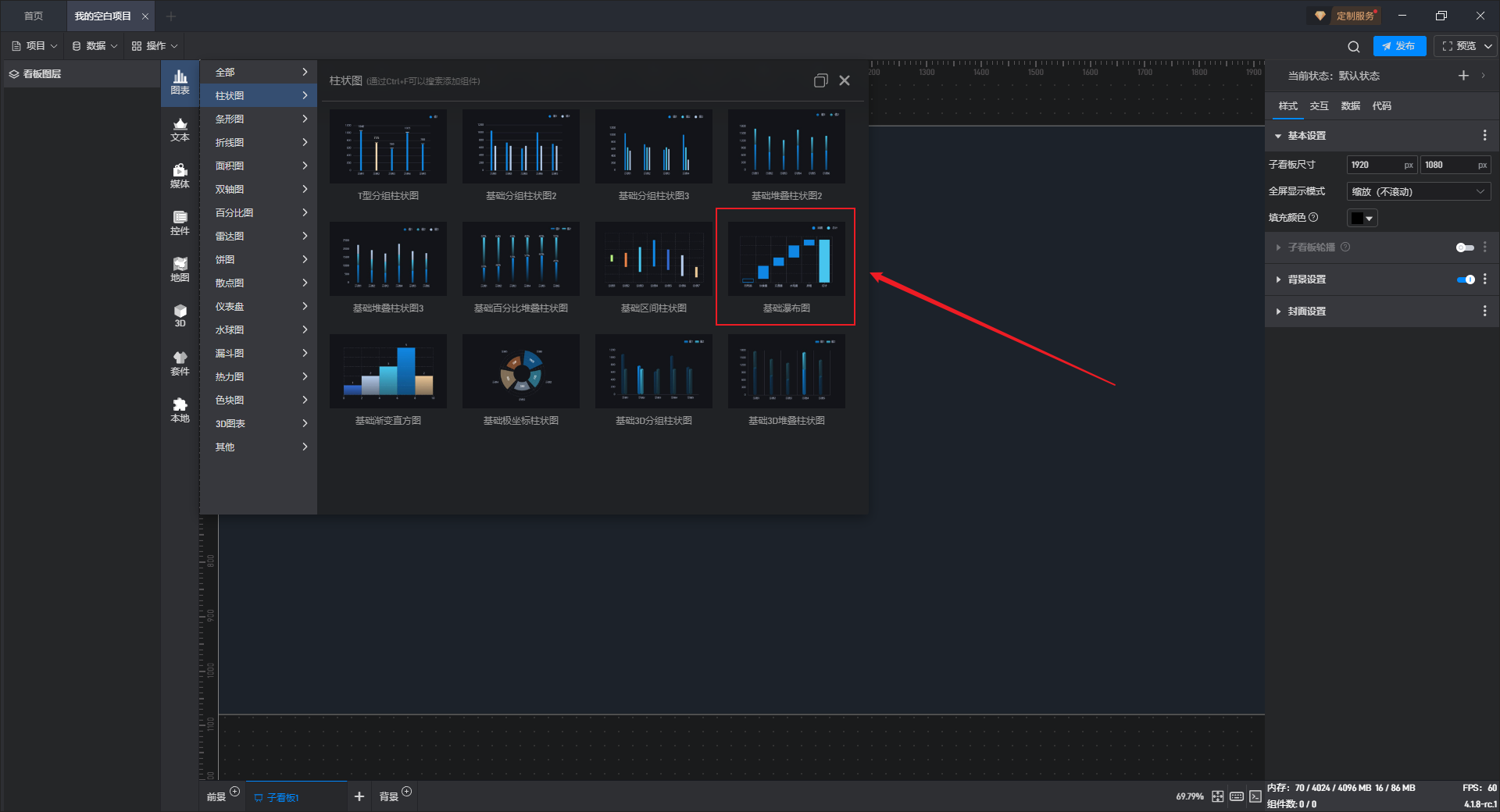1500x812 pixels.
Task: Pop out the 柱状图 panel window
Action: point(820,80)
